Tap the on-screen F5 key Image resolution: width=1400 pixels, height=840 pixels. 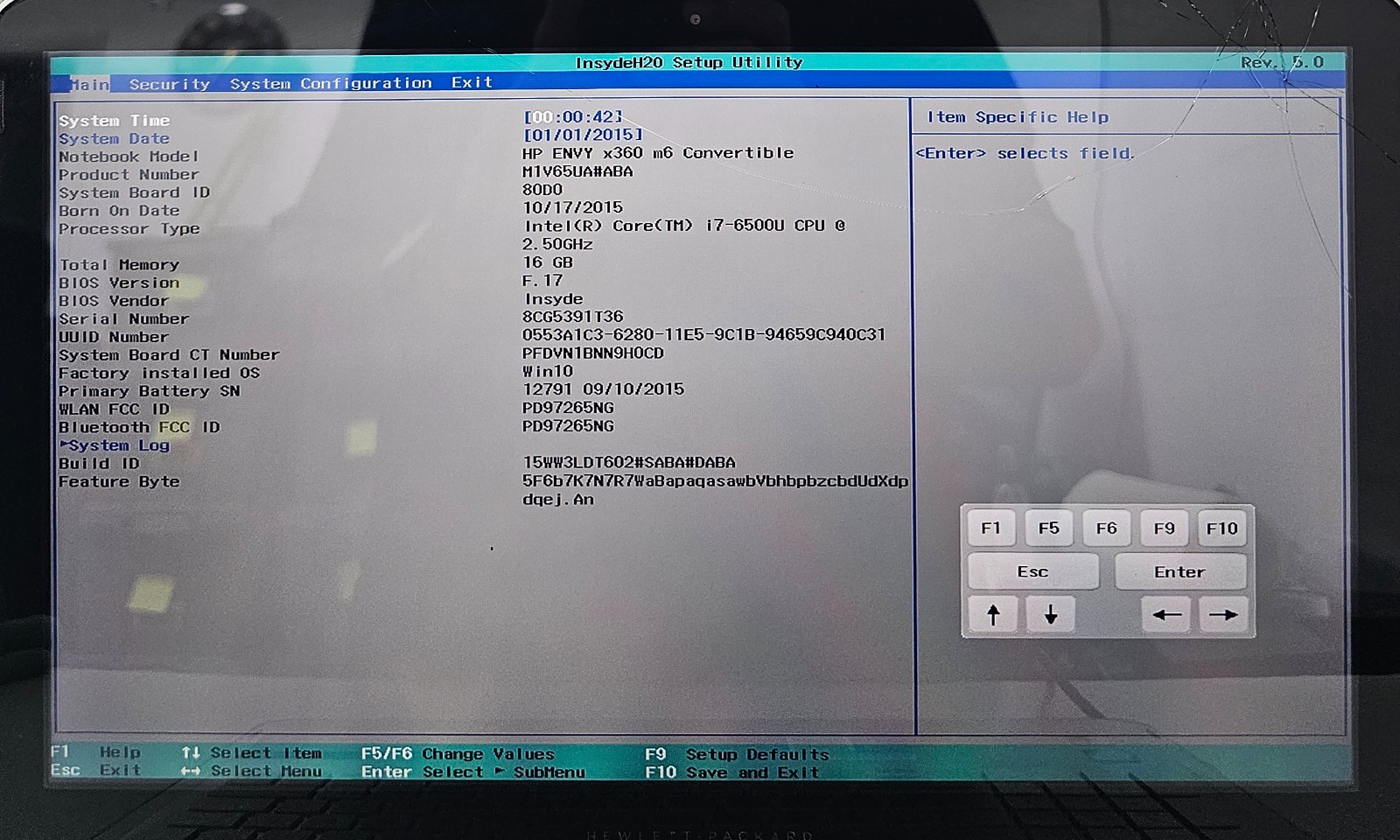[x=1048, y=528]
